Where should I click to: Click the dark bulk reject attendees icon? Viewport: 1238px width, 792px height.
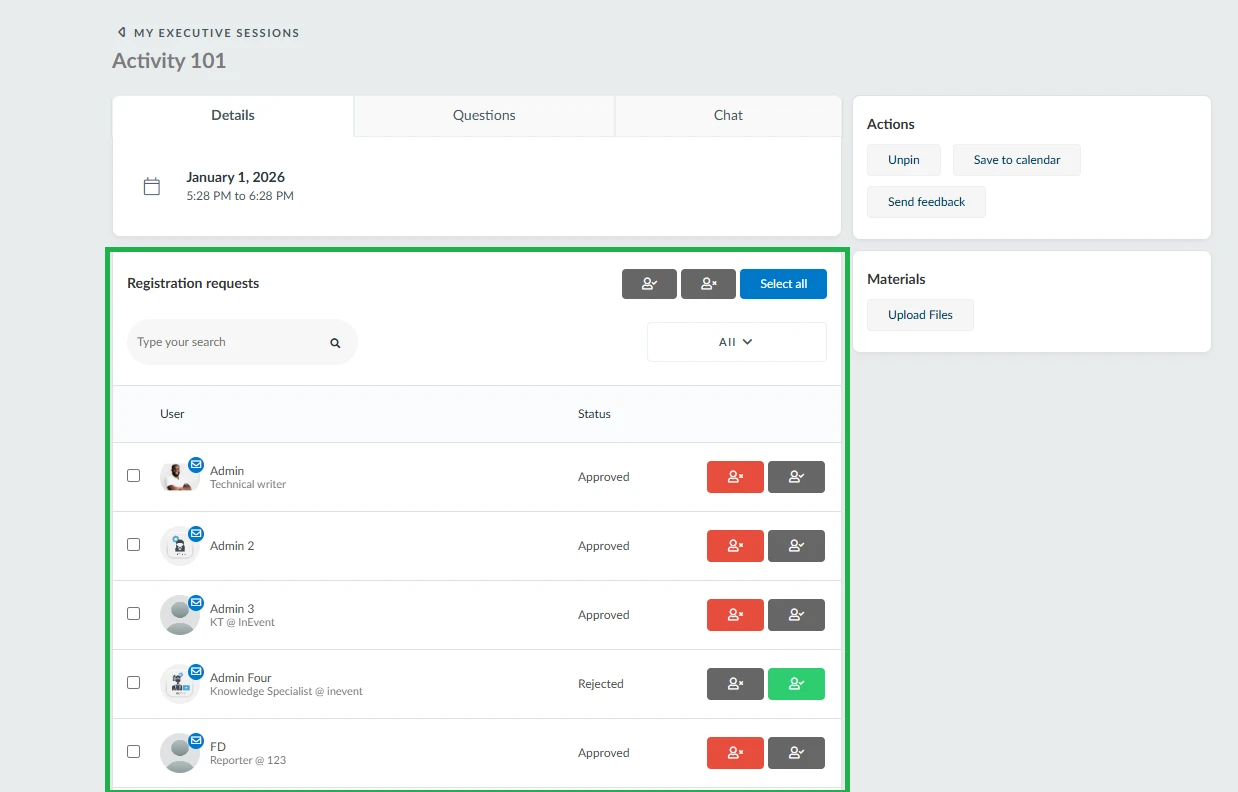click(x=708, y=283)
